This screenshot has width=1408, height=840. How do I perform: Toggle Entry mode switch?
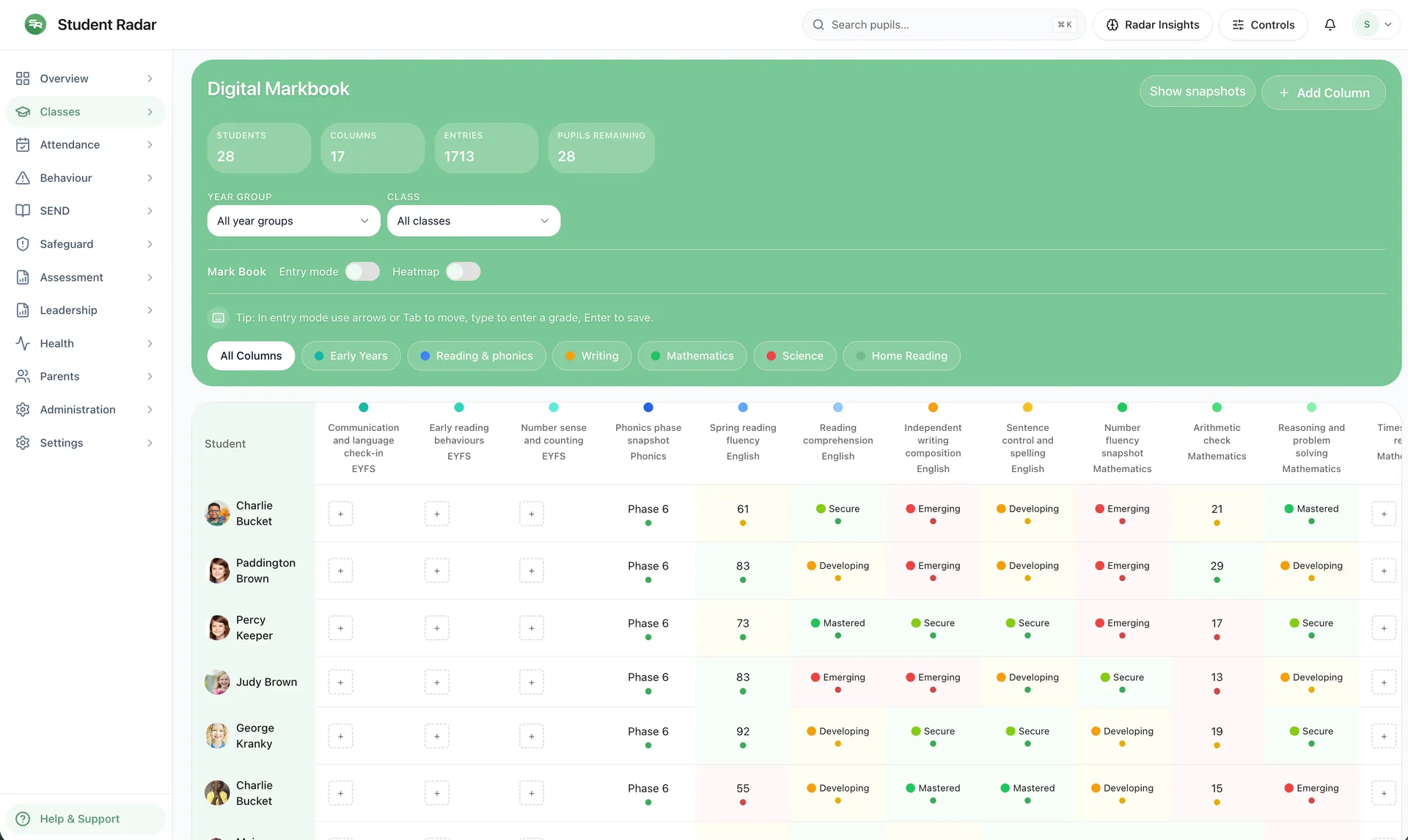coord(362,271)
